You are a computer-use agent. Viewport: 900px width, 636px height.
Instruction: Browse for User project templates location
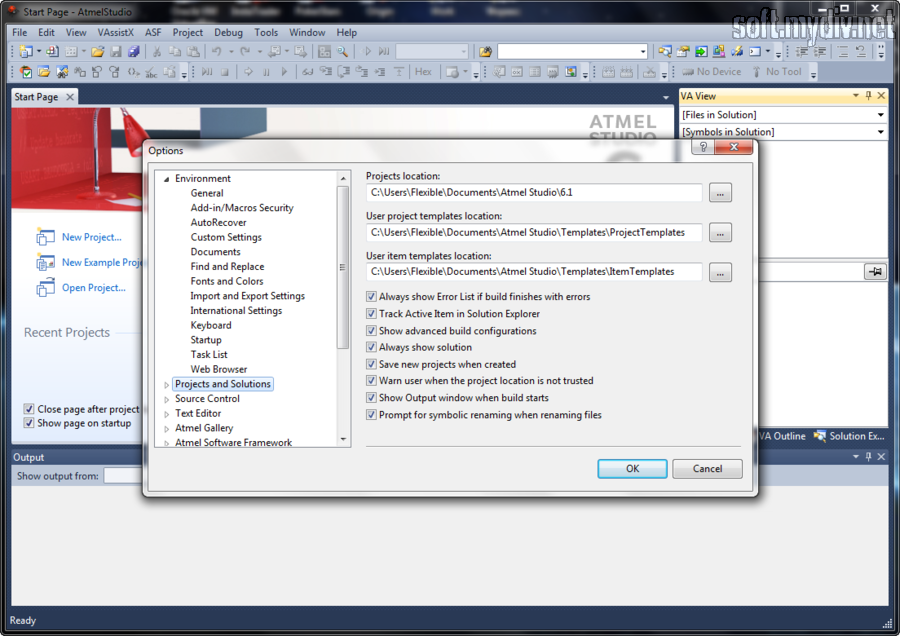(x=720, y=232)
